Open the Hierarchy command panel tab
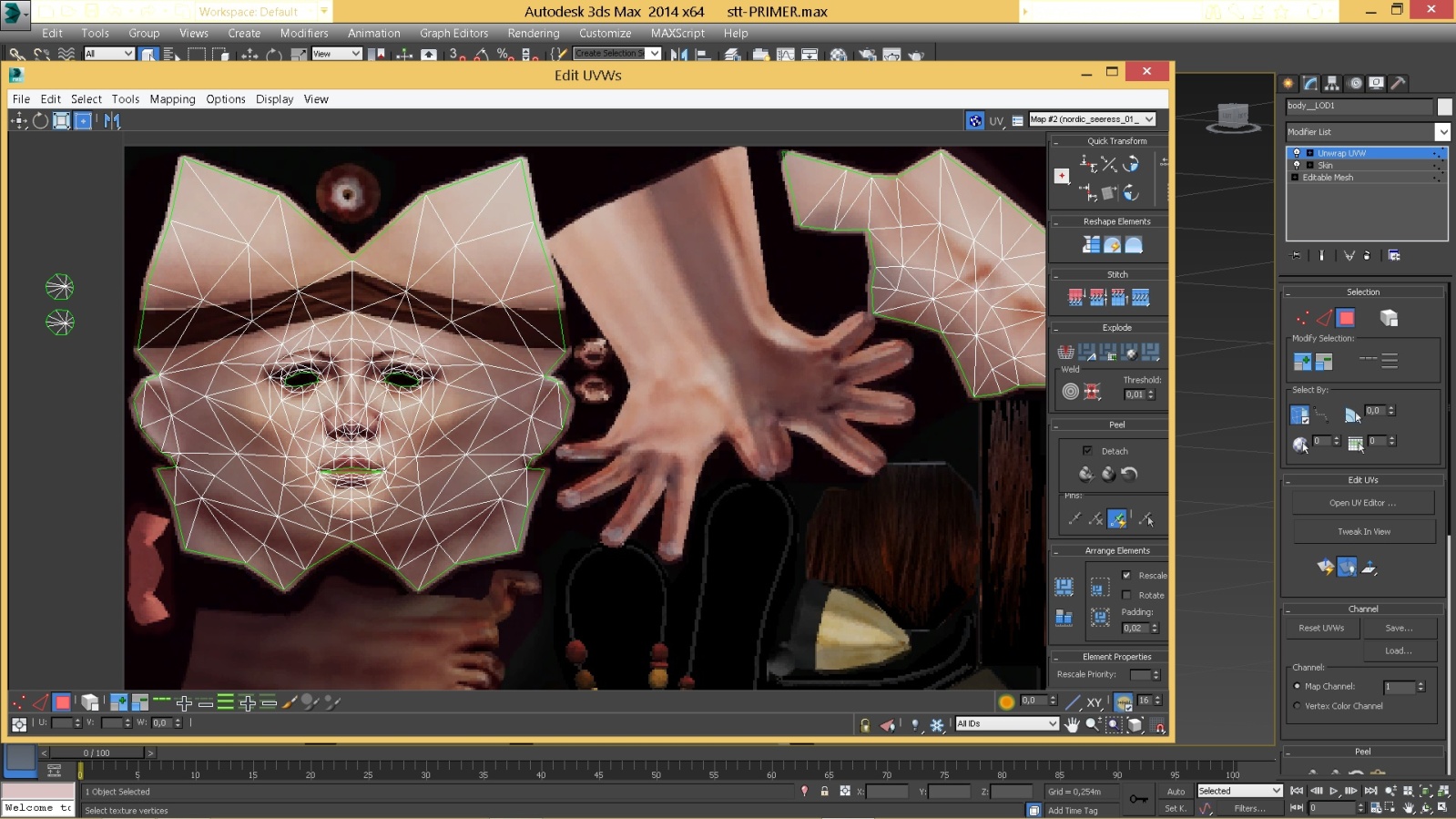Screen dimensions: 1456x819 pos(1332,83)
